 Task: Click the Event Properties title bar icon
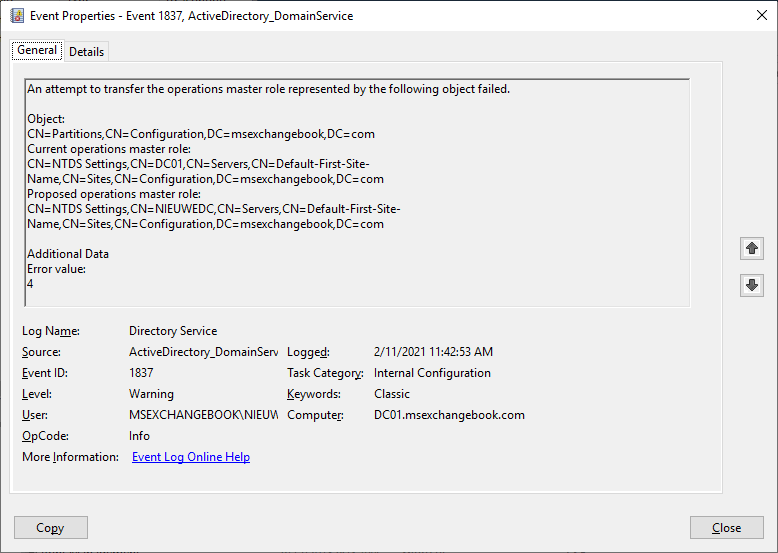tap(16, 16)
